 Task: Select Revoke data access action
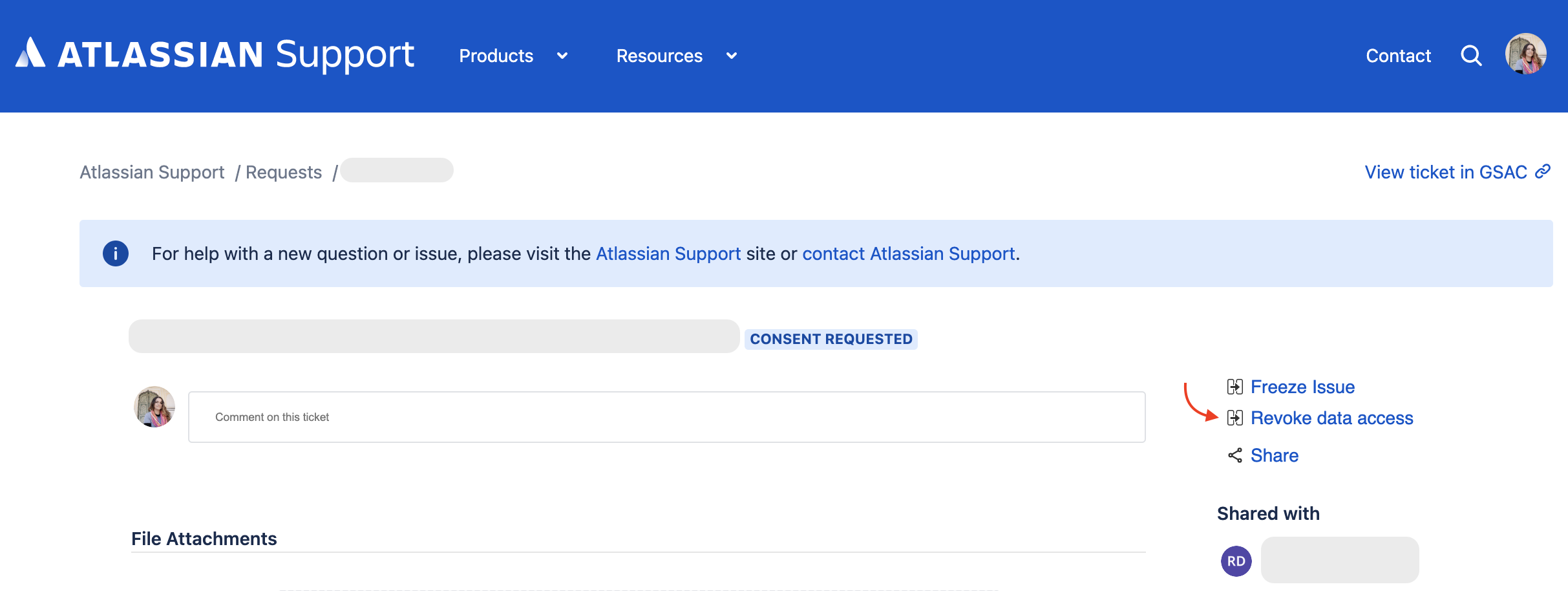[x=1331, y=418]
